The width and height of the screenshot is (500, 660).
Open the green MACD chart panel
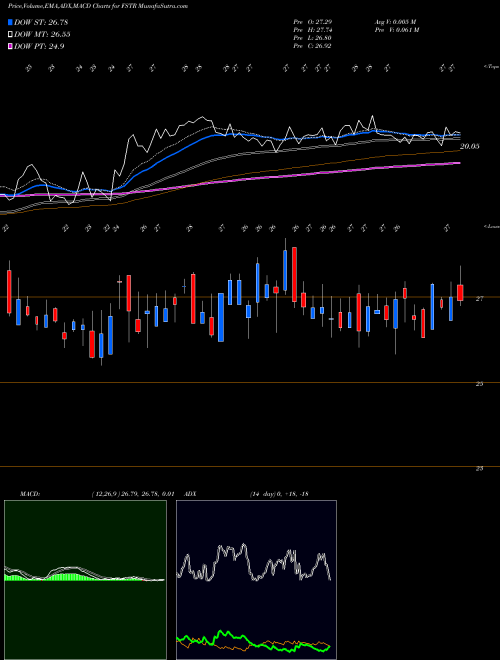tap(85, 580)
